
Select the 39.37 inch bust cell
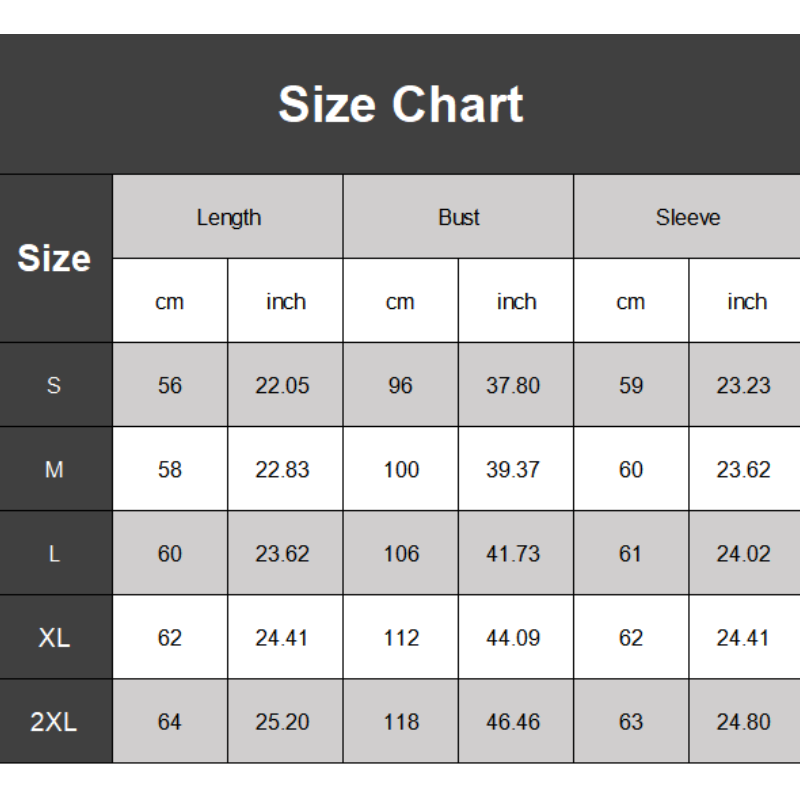513,470
